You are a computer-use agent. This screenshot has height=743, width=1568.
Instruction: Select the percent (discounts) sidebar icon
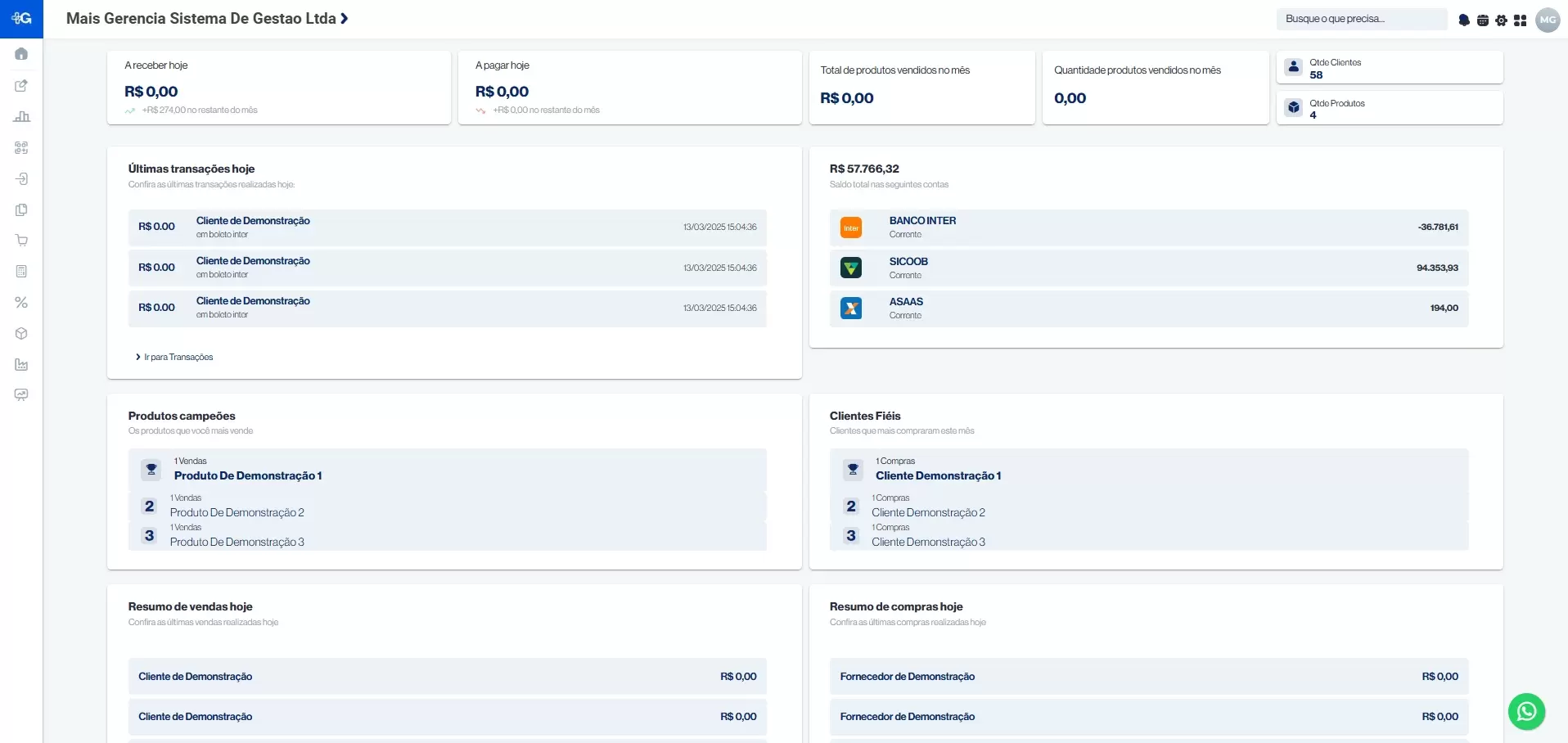(21, 302)
